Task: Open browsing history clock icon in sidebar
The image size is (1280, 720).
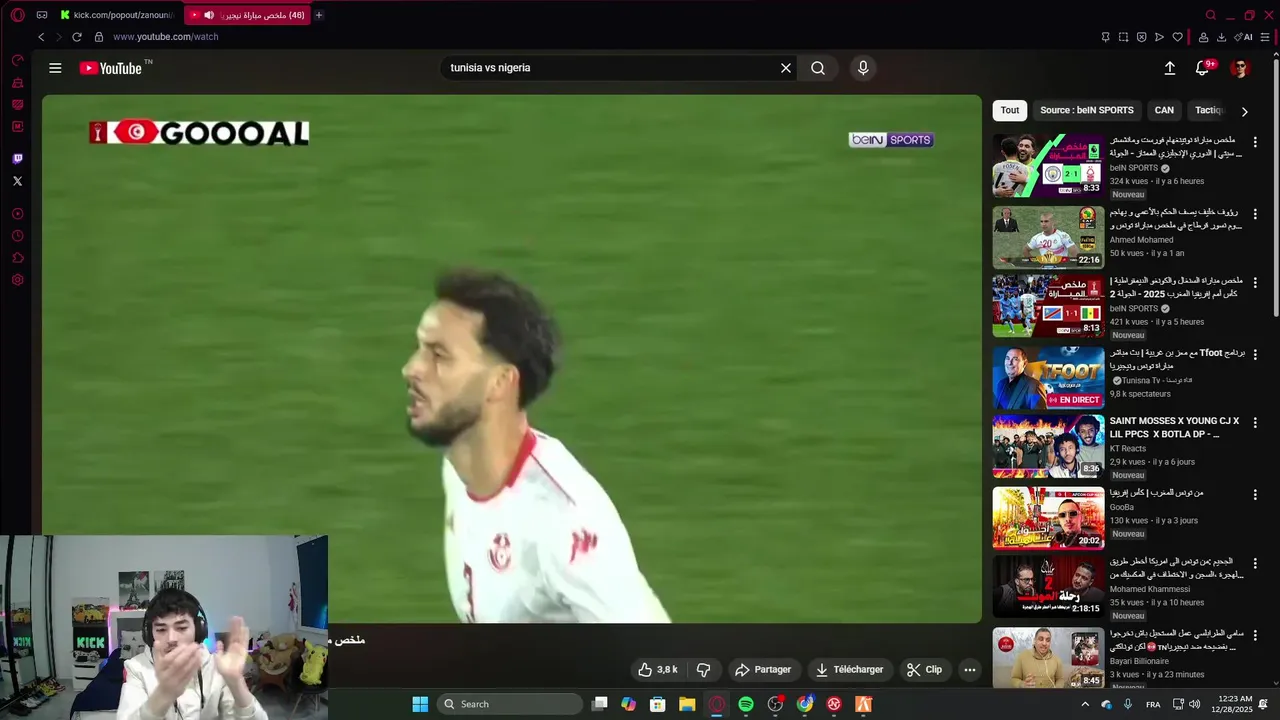Action: (17, 236)
